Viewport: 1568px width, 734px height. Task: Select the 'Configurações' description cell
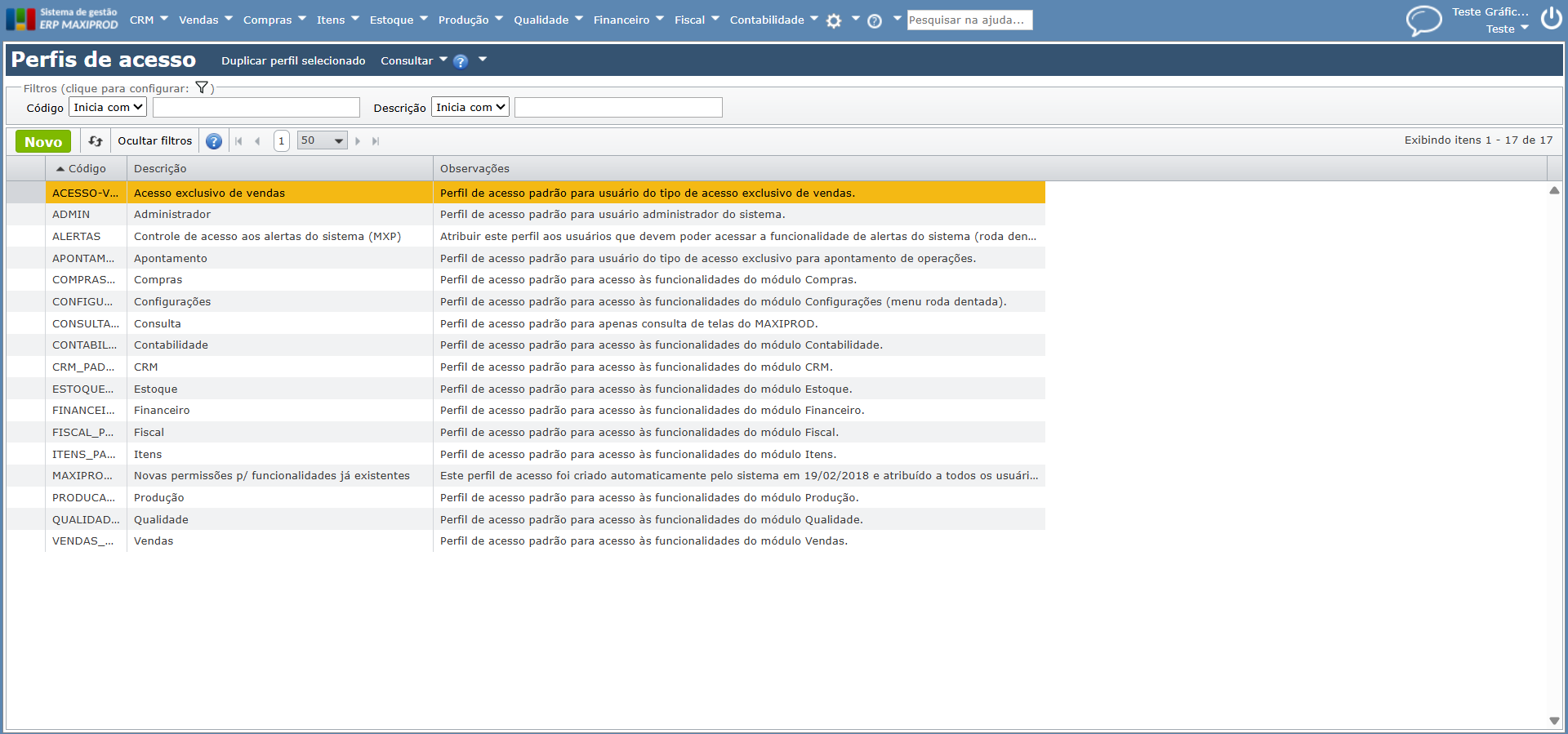click(279, 302)
